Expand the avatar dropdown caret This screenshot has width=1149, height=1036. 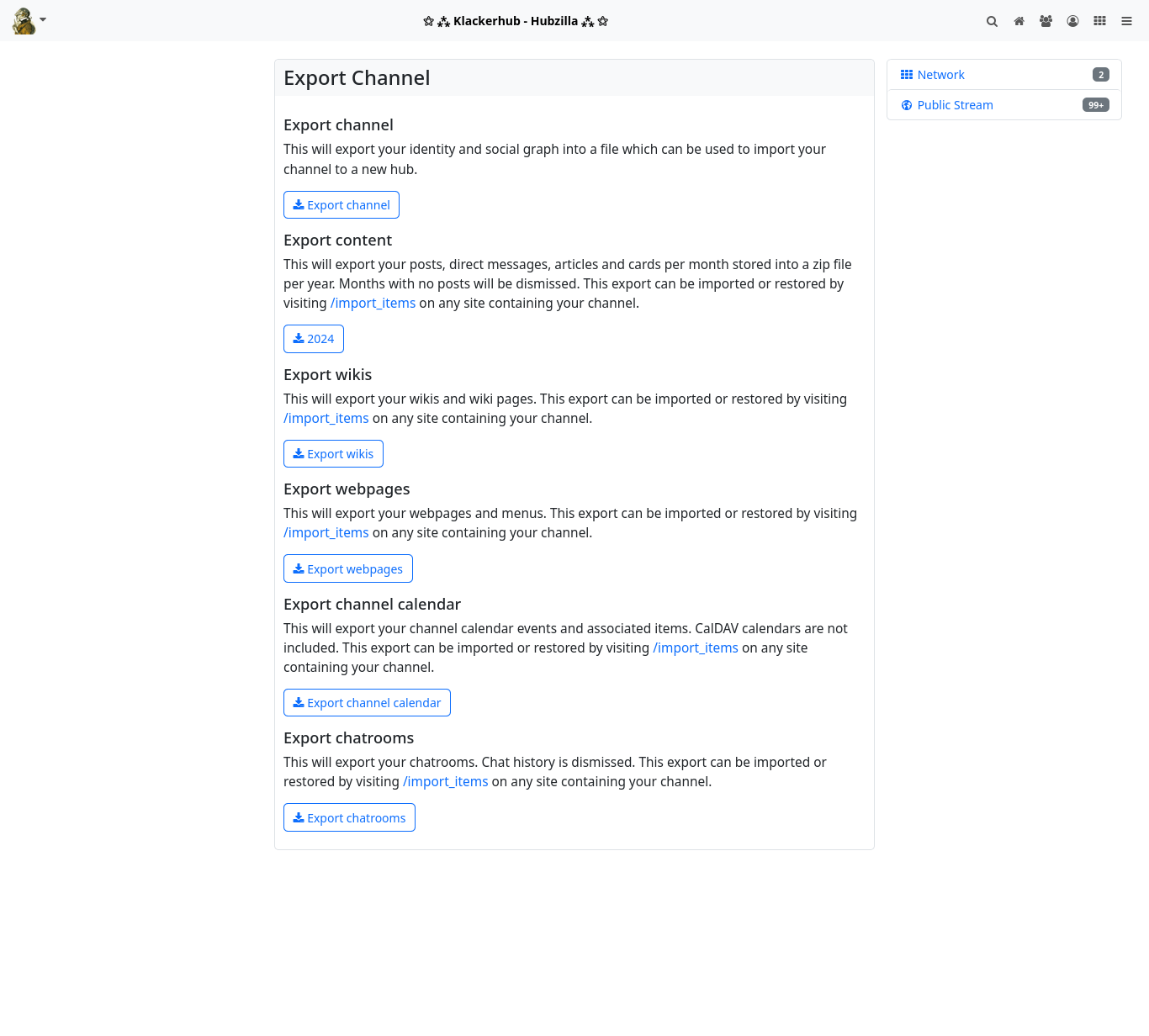click(x=43, y=19)
